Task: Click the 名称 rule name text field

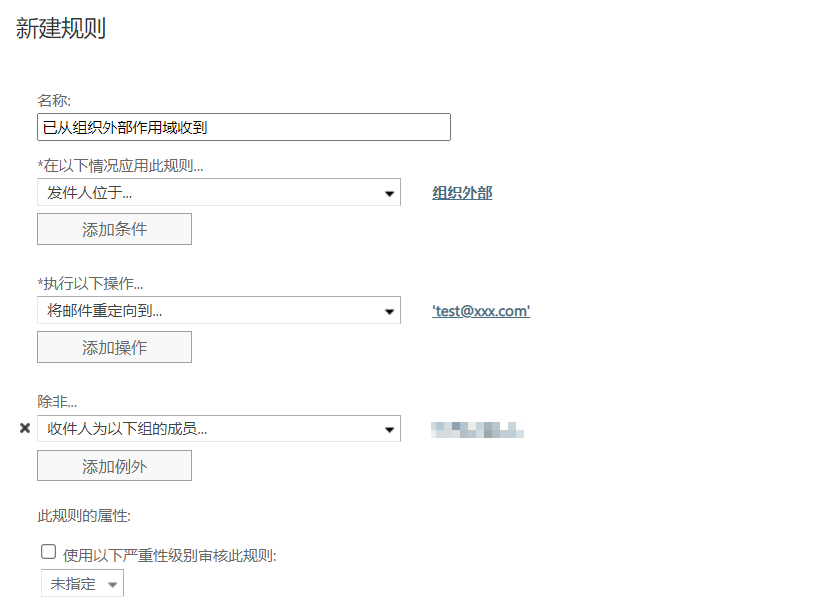Action: click(x=243, y=127)
